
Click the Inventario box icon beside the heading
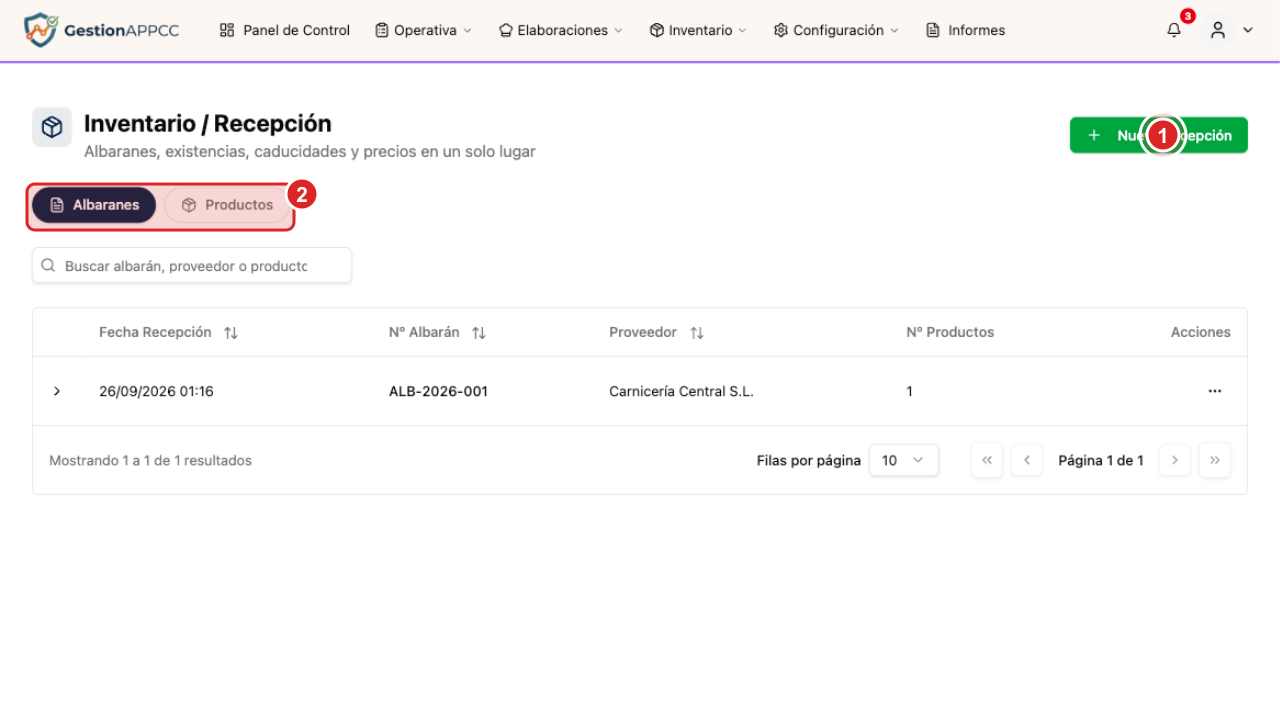pyautogui.click(x=52, y=127)
